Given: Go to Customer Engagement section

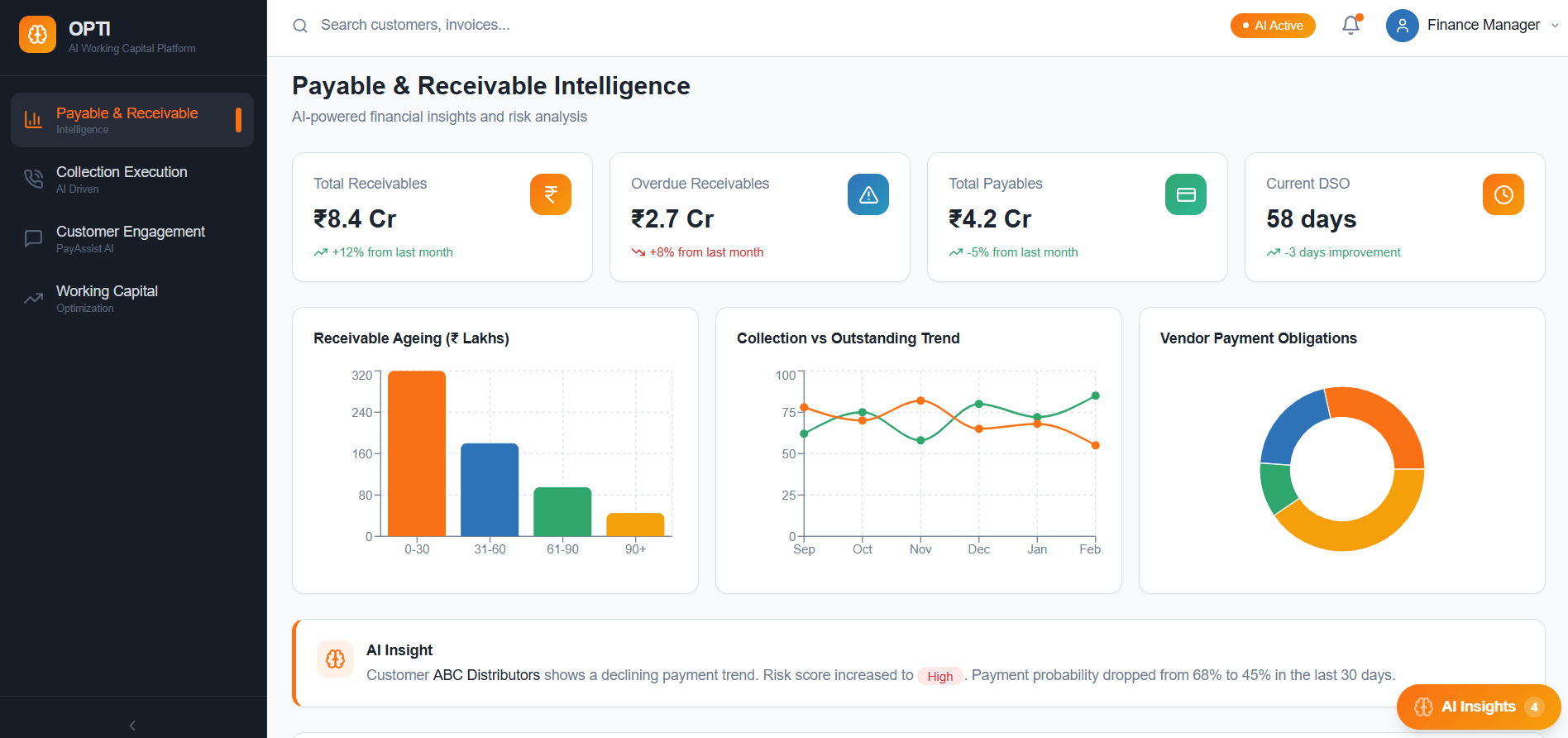Looking at the screenshot, I should (132, 238).
